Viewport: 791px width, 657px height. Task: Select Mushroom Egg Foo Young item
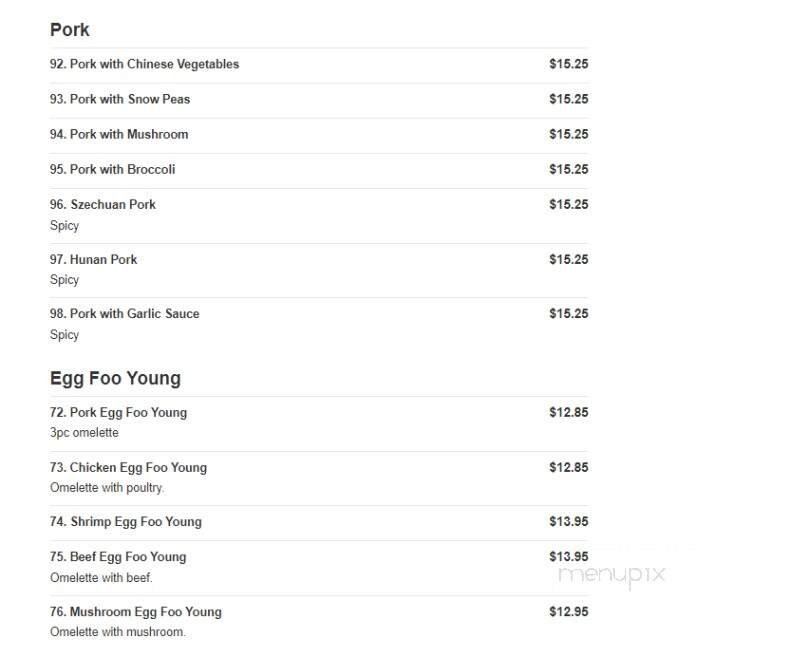pyautogui.click(x=136, y=611)
